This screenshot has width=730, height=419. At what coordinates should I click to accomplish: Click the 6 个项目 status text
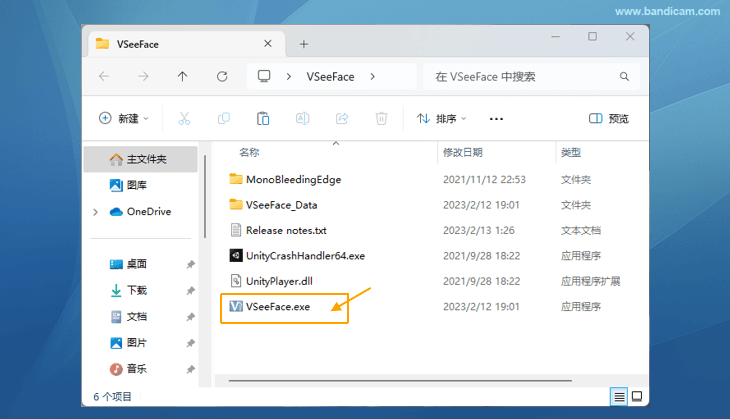[x=113, y=397]
